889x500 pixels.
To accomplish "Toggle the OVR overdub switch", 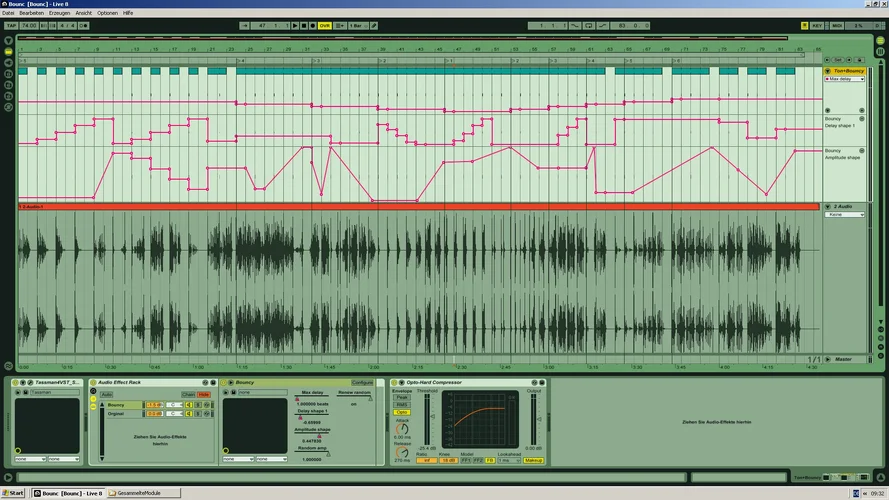I will click(x=324, y=25).
